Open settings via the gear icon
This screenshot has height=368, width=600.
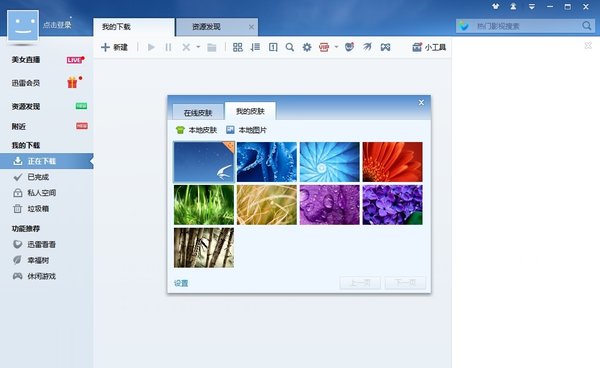pos(307,47)
